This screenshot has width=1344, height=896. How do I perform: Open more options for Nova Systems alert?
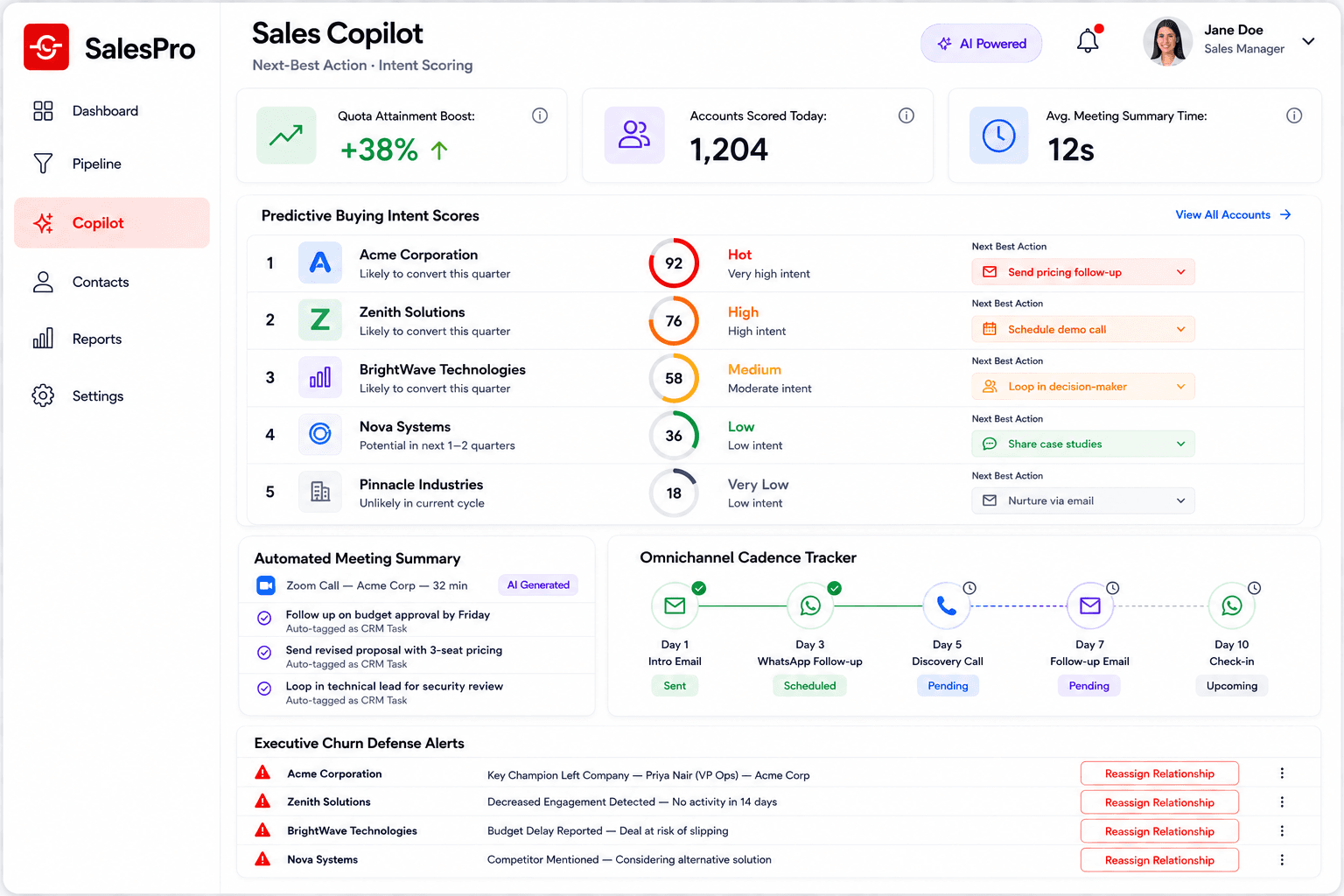click(x=1282, y=860)
